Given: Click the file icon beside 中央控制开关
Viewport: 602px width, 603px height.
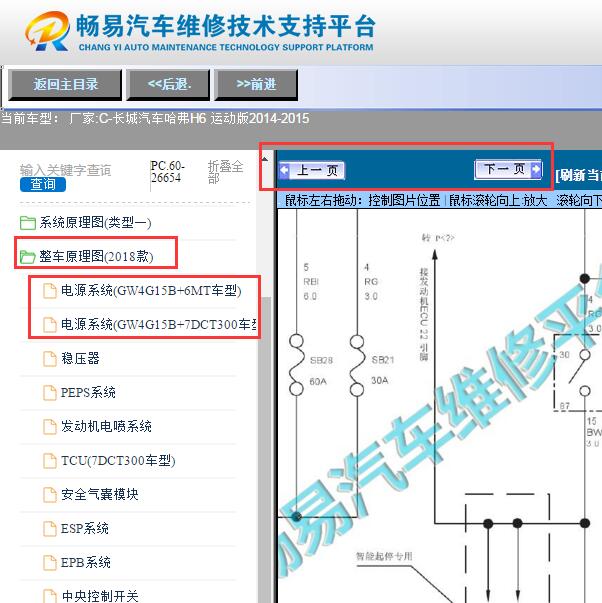Looking at the screenshot, I should pos(50,596).
